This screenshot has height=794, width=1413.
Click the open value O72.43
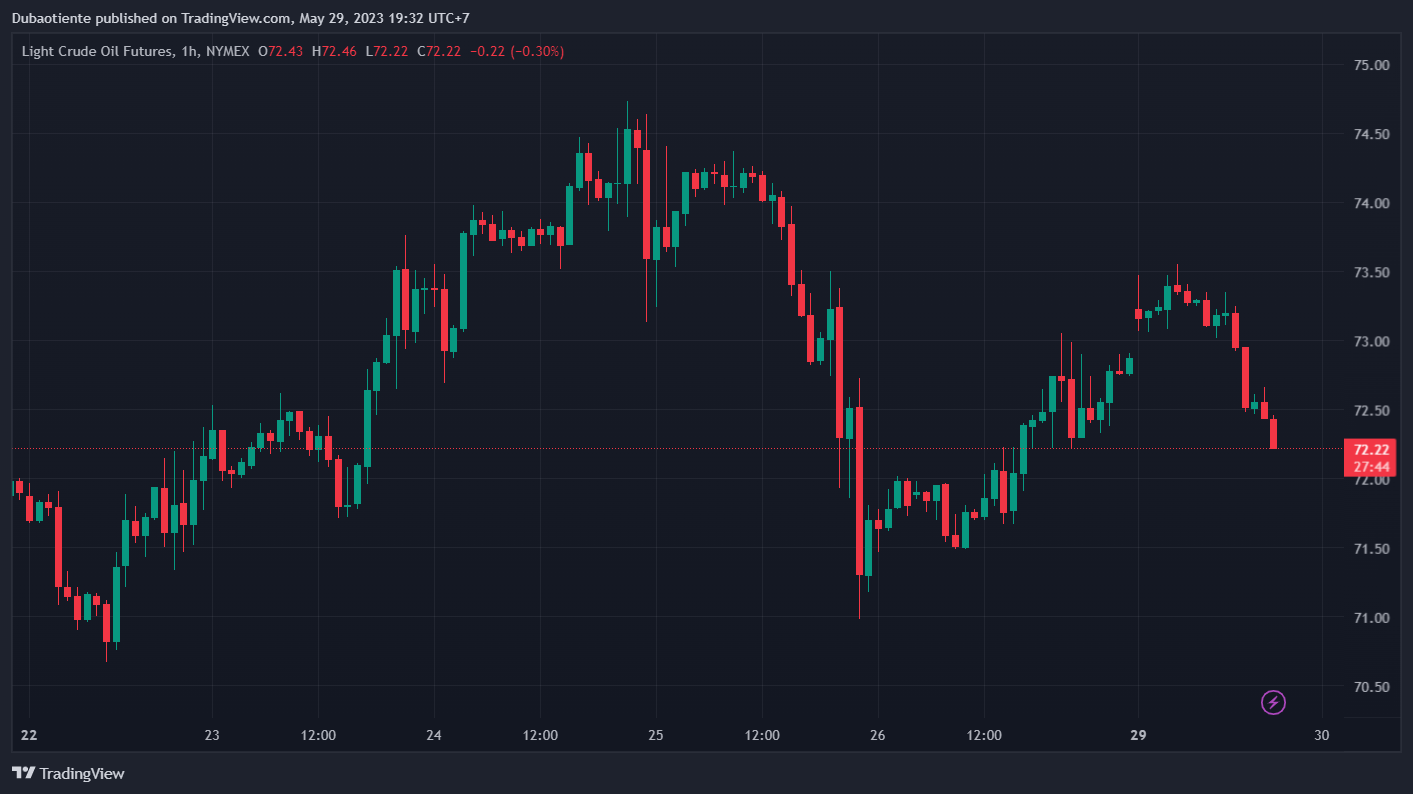[x=281, y=51]
